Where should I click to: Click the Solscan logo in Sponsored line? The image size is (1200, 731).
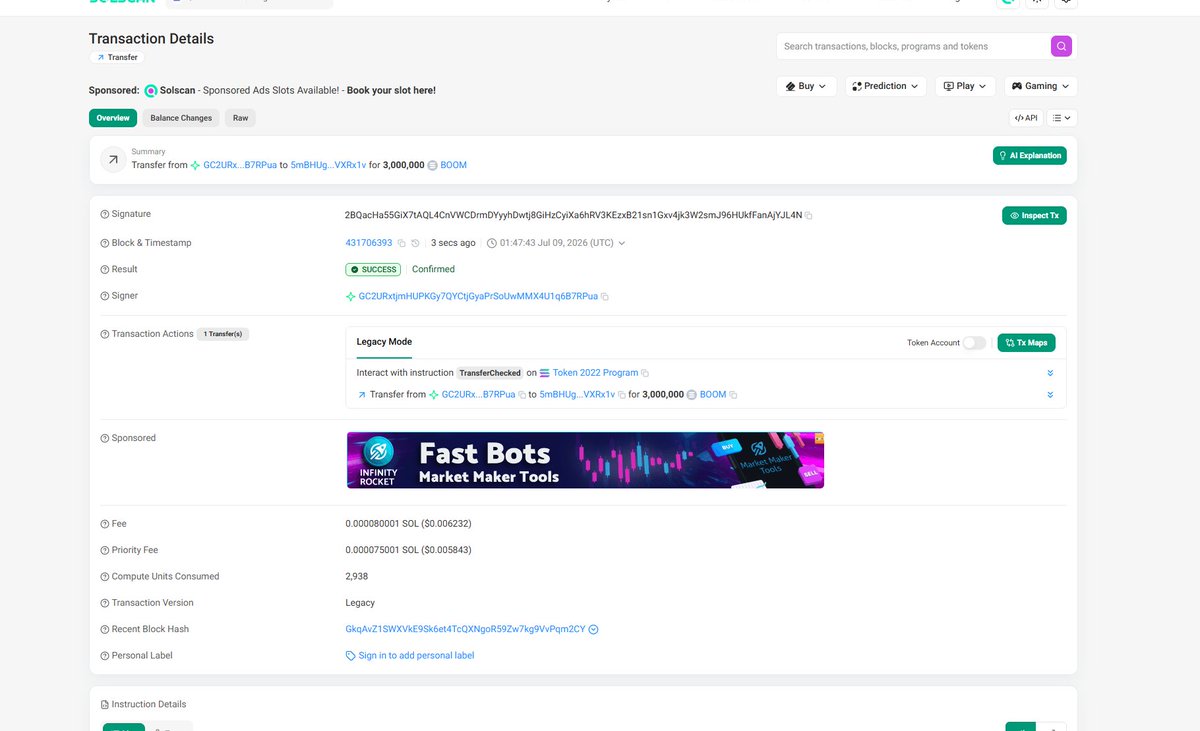pyautogui.click(x=152, y=90)
